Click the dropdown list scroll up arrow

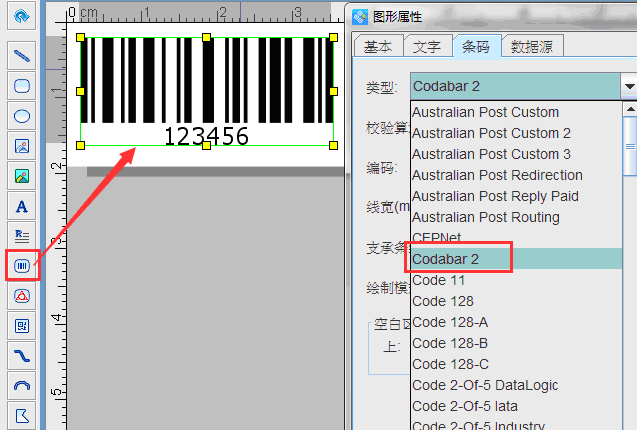(630, 109)
